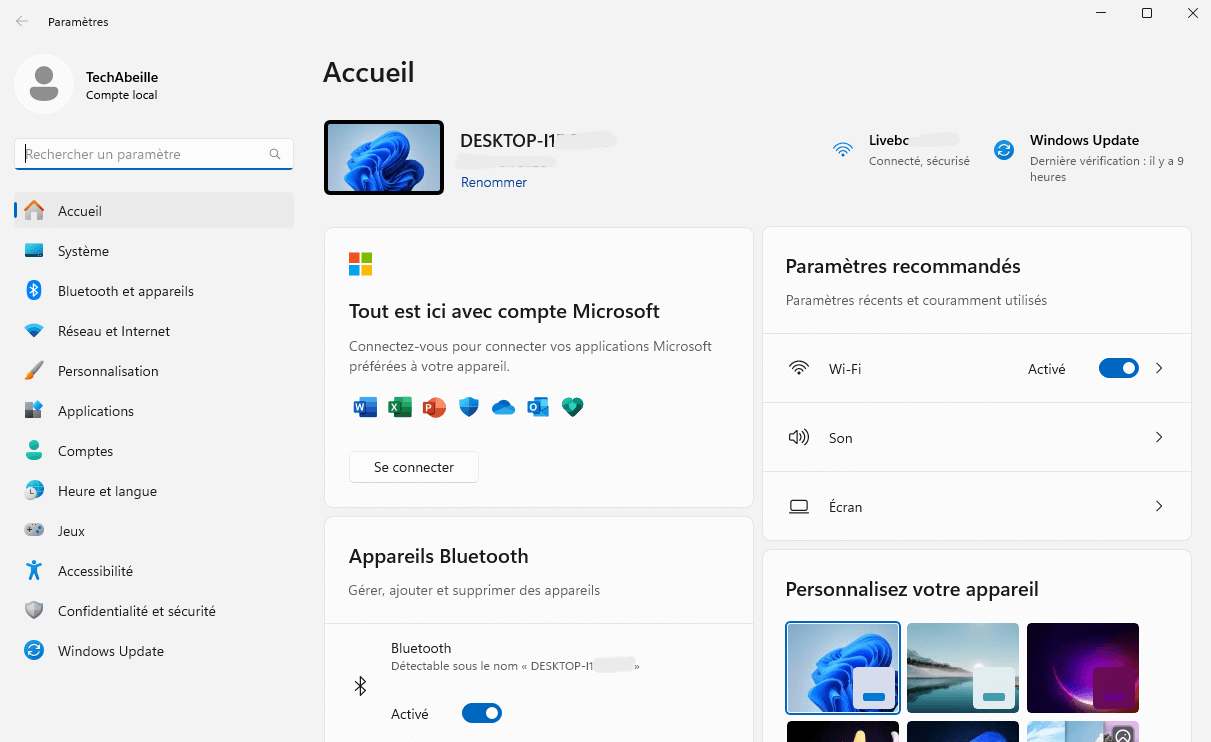Click the Excel icon
The width and height of the screenshot is (1211, 742).
pos(399,407)
